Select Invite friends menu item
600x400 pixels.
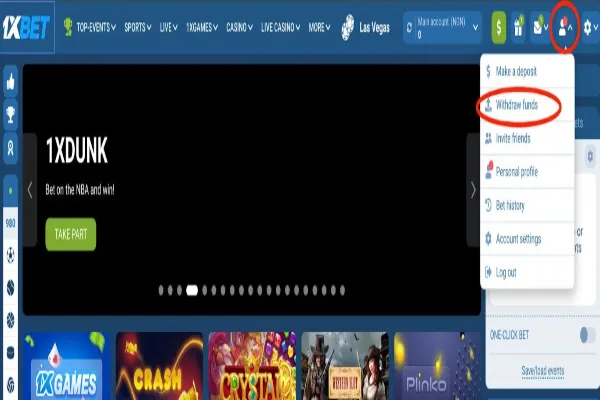tap(527, 138)
